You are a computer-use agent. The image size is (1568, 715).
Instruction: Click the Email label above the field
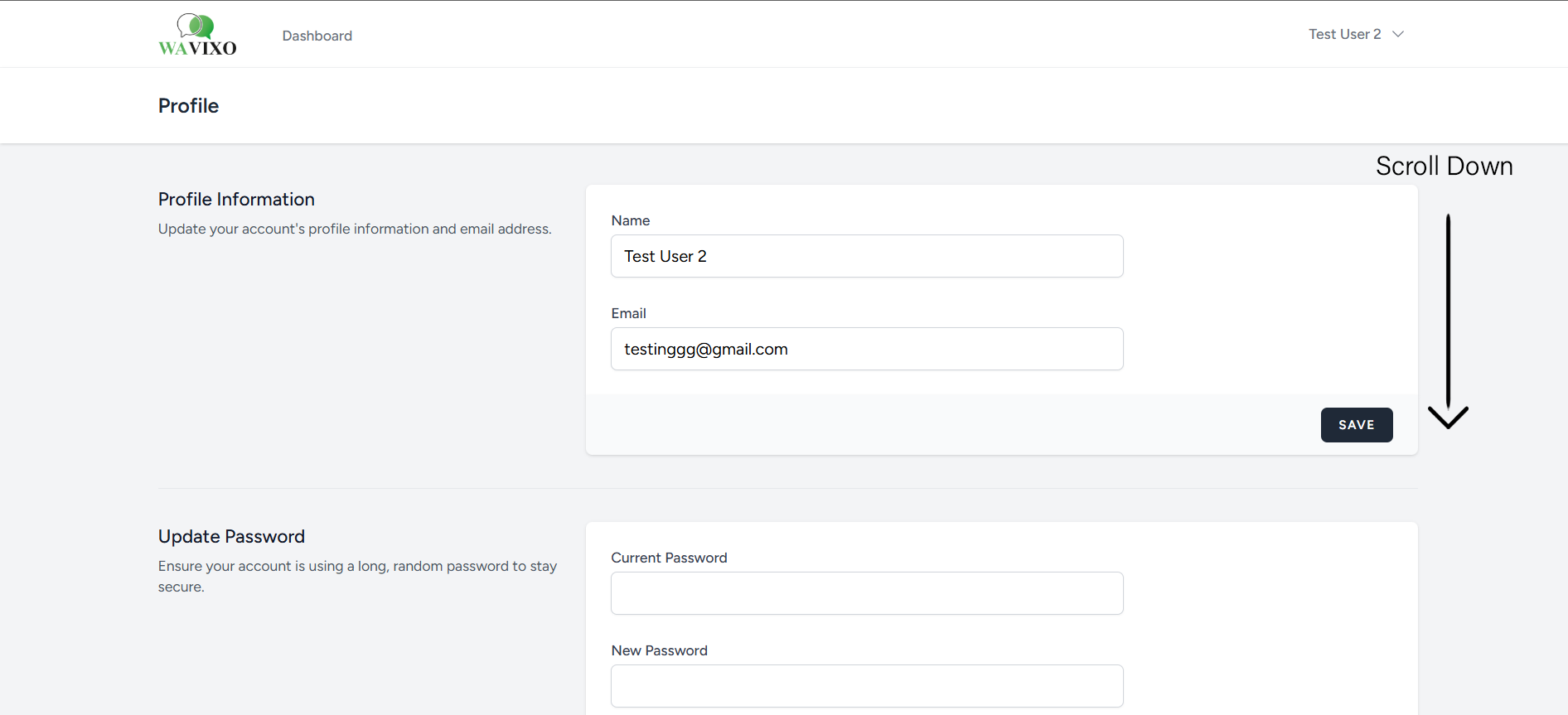click(628, 313)
